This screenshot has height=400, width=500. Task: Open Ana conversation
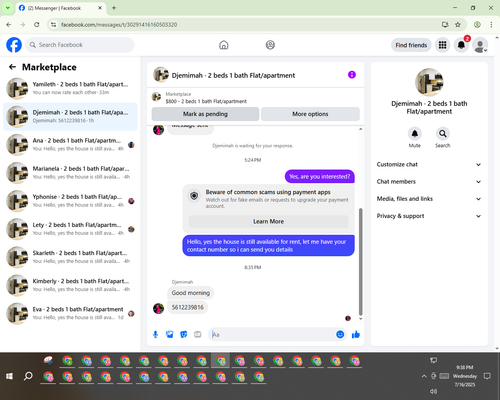(x=70, y=145)
